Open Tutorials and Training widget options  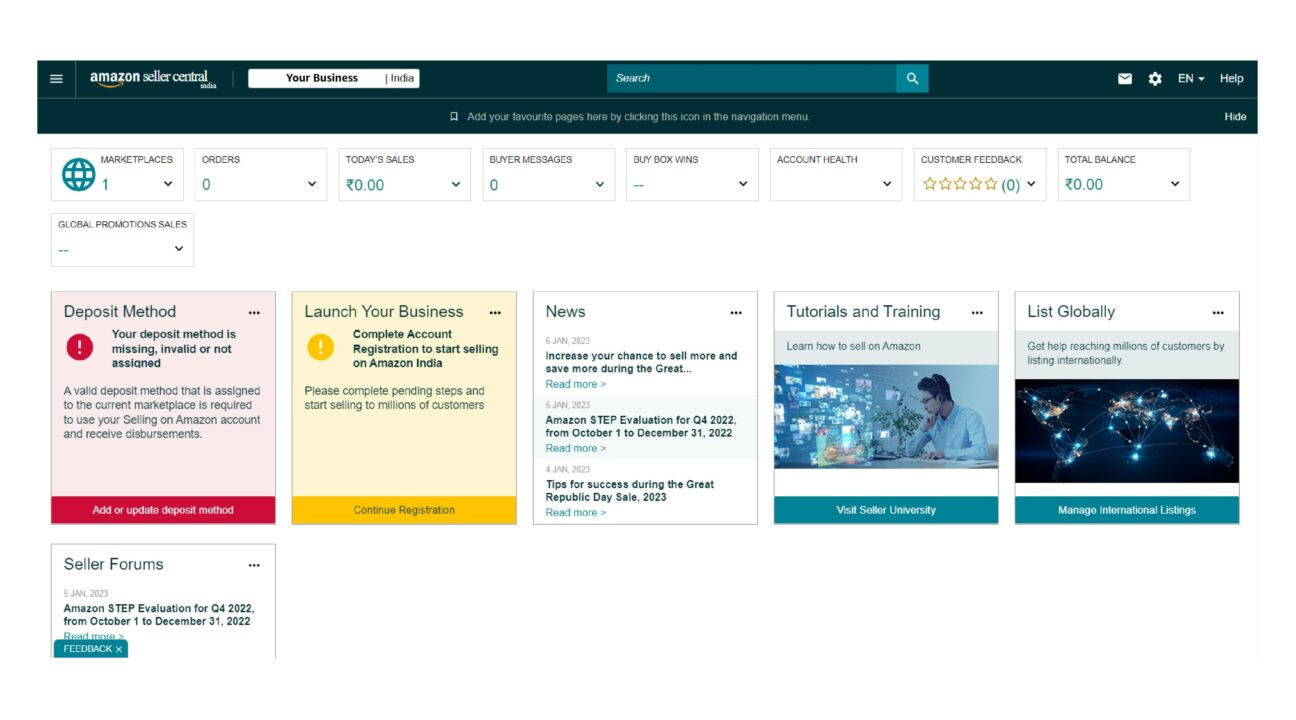pos(977,312)
